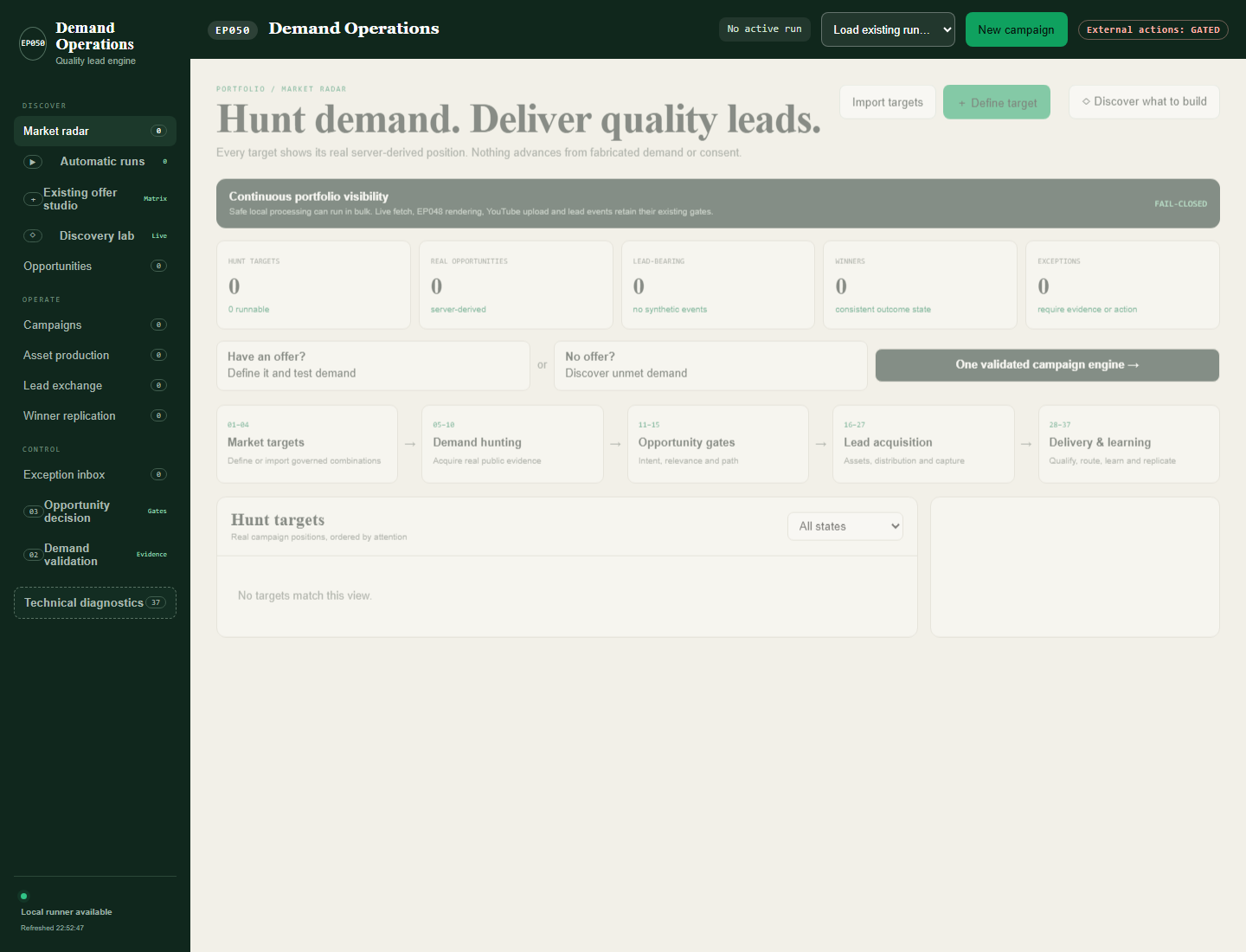Click the EP050 pill in the top header
The image size is (1246, 952).
coord(233,30)
